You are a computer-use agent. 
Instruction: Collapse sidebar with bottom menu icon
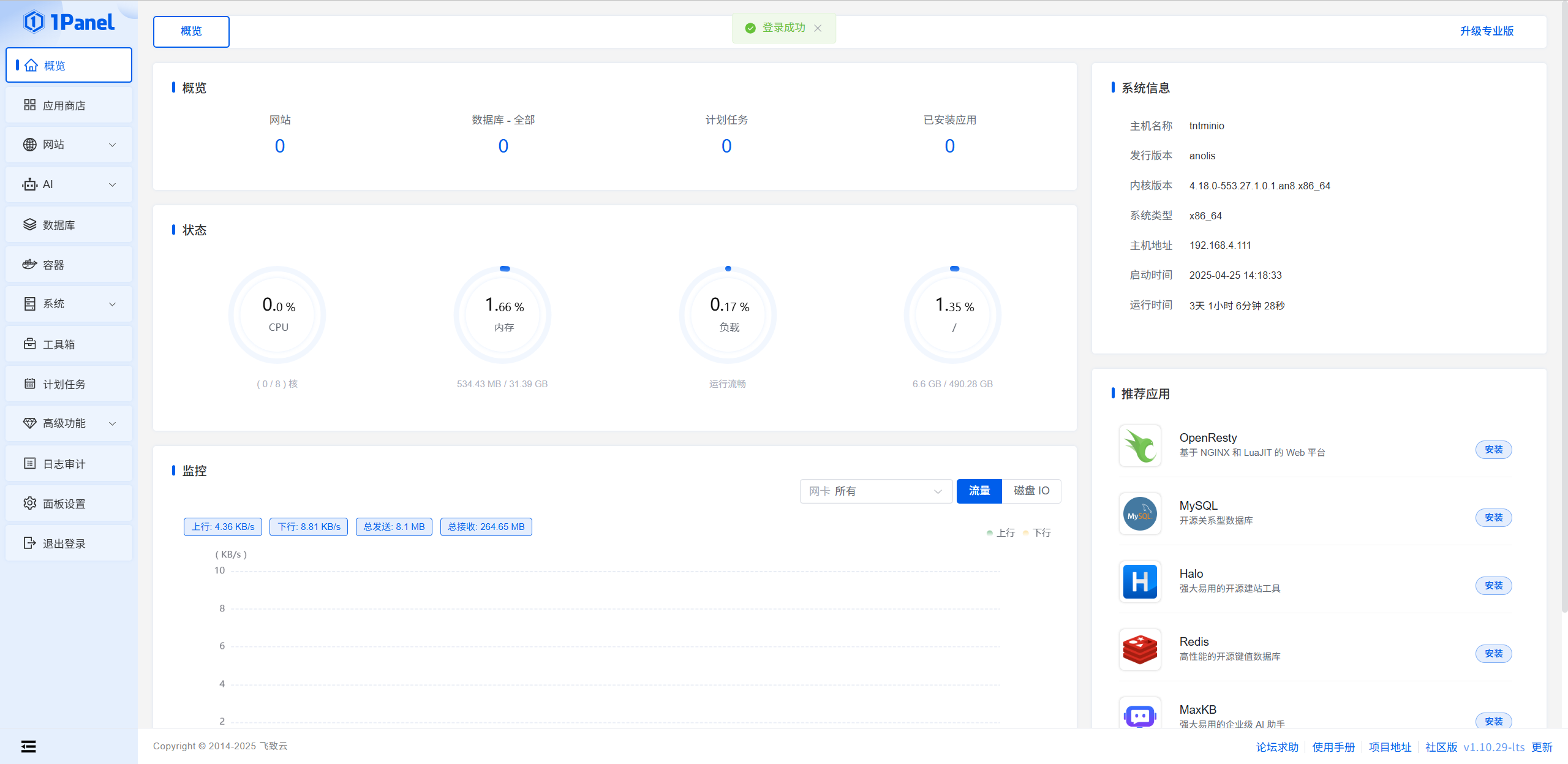[28, 746]
